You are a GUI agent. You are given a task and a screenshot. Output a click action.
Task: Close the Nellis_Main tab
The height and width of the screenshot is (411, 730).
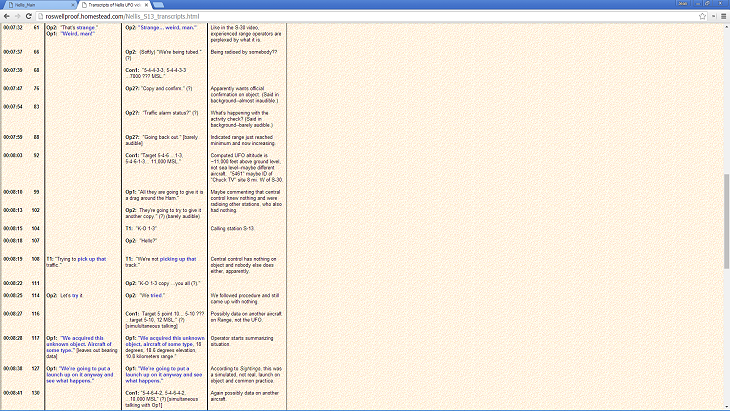[71, 5]
